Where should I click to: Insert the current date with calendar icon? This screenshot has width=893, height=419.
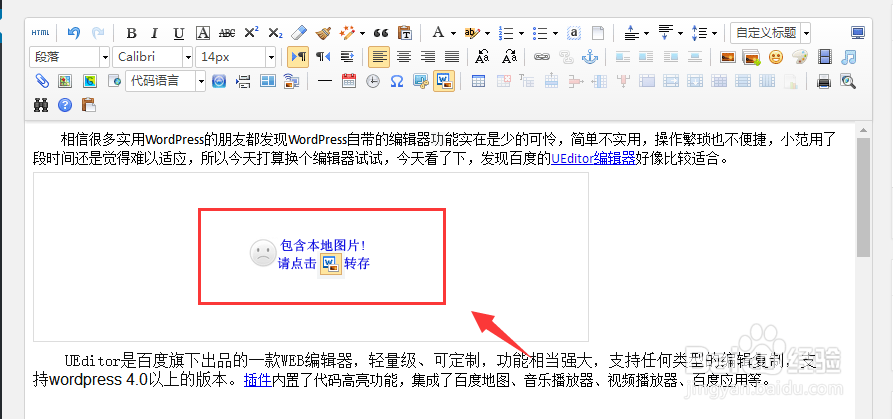click(349, 81)
